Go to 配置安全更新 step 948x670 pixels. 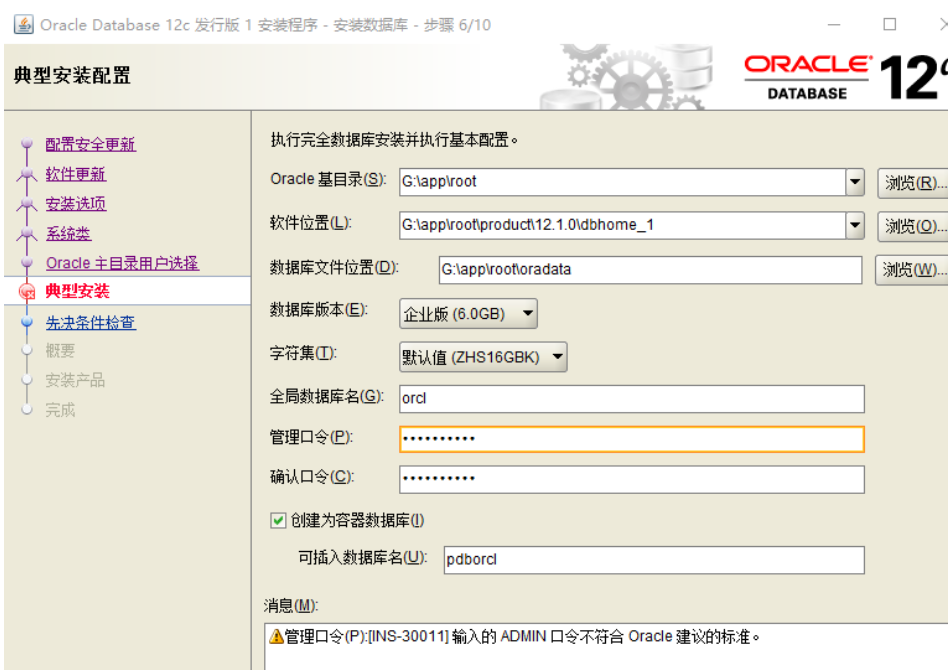(x=91, y=144)
